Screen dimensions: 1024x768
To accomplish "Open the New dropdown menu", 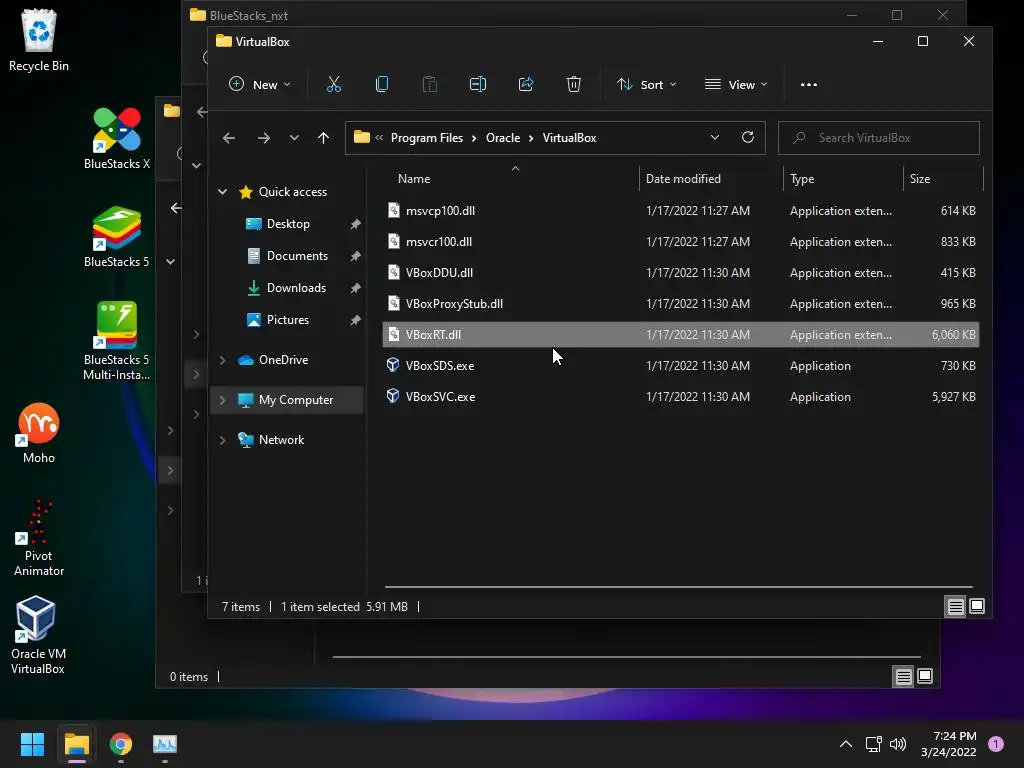I will [259, 84].
